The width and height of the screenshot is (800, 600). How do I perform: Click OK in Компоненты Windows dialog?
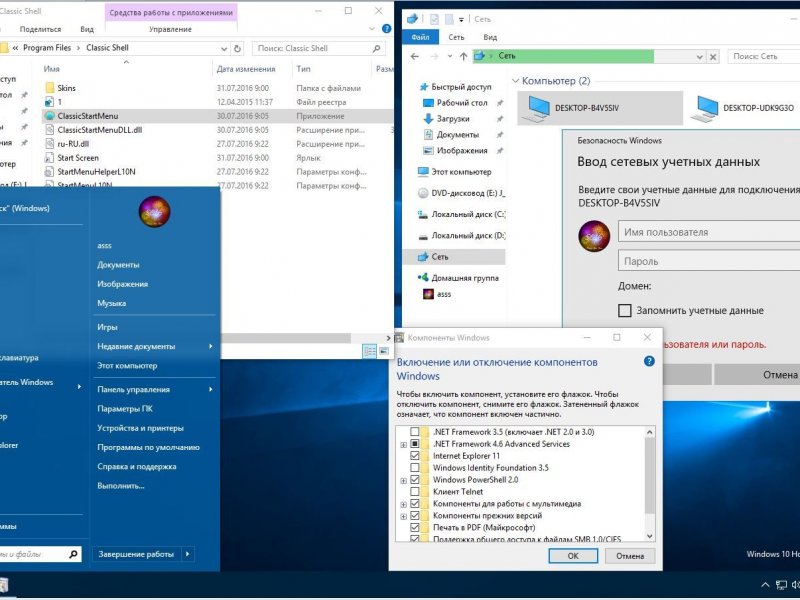tap(573, 556)
